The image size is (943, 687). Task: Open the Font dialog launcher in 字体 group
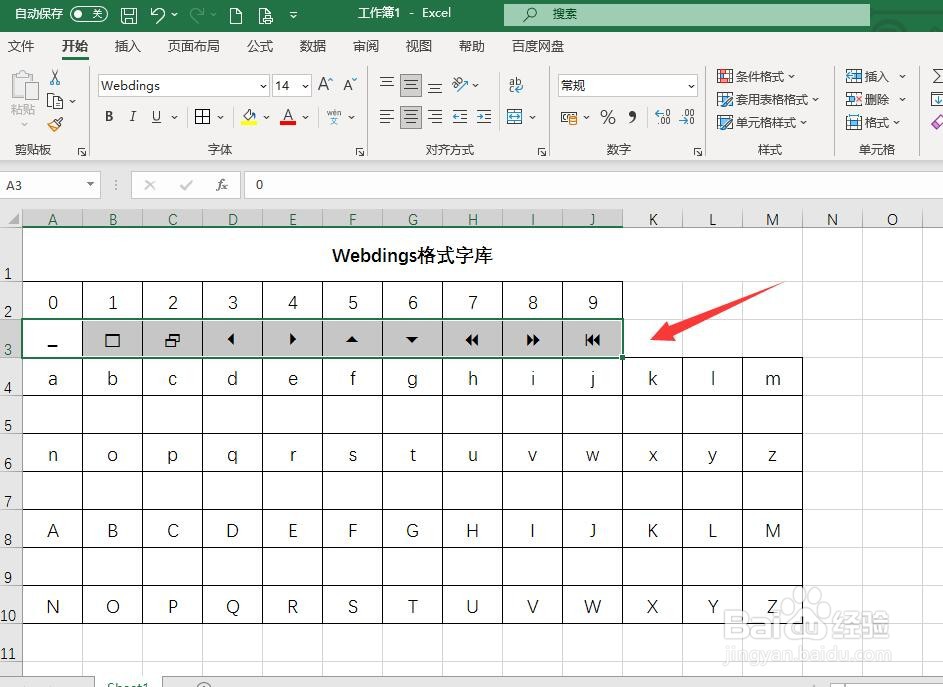[360, 152]
